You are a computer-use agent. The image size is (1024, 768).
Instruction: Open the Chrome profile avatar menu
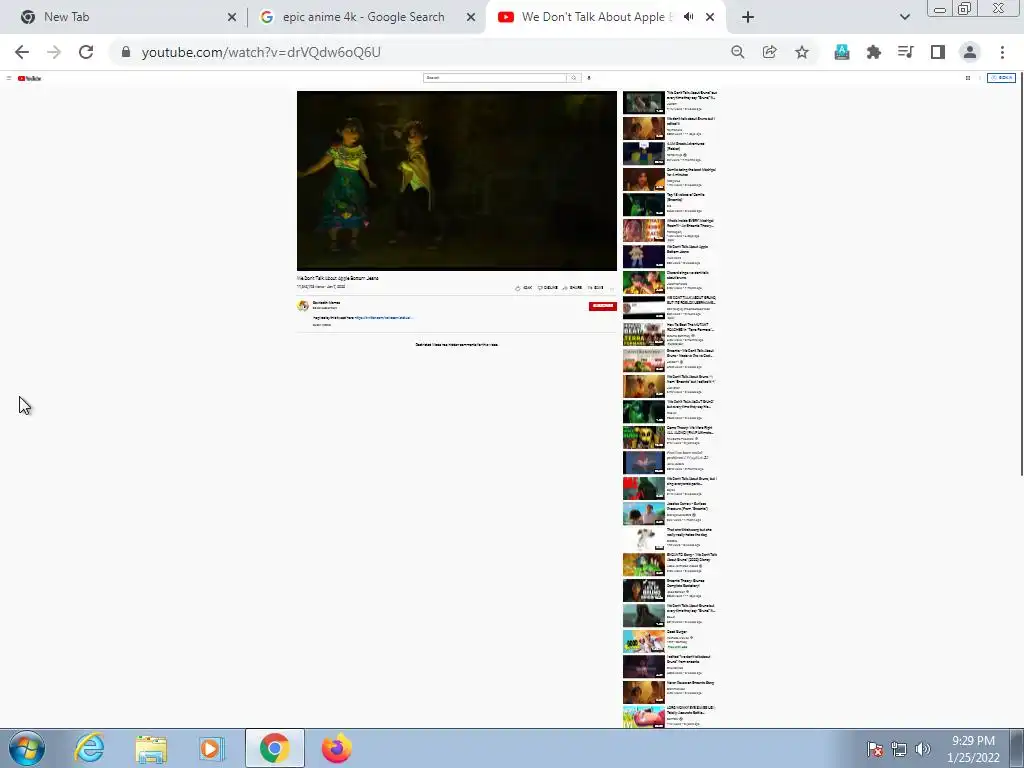[970, 52]
